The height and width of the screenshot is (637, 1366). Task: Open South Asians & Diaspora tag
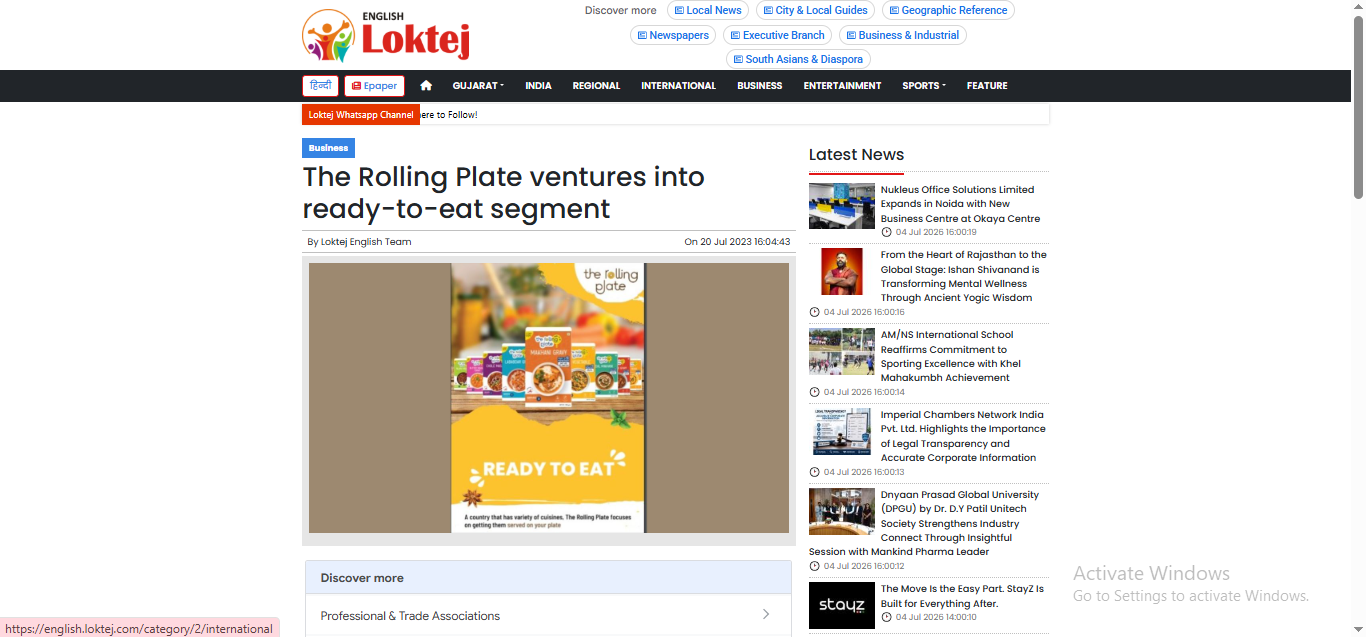798,59
